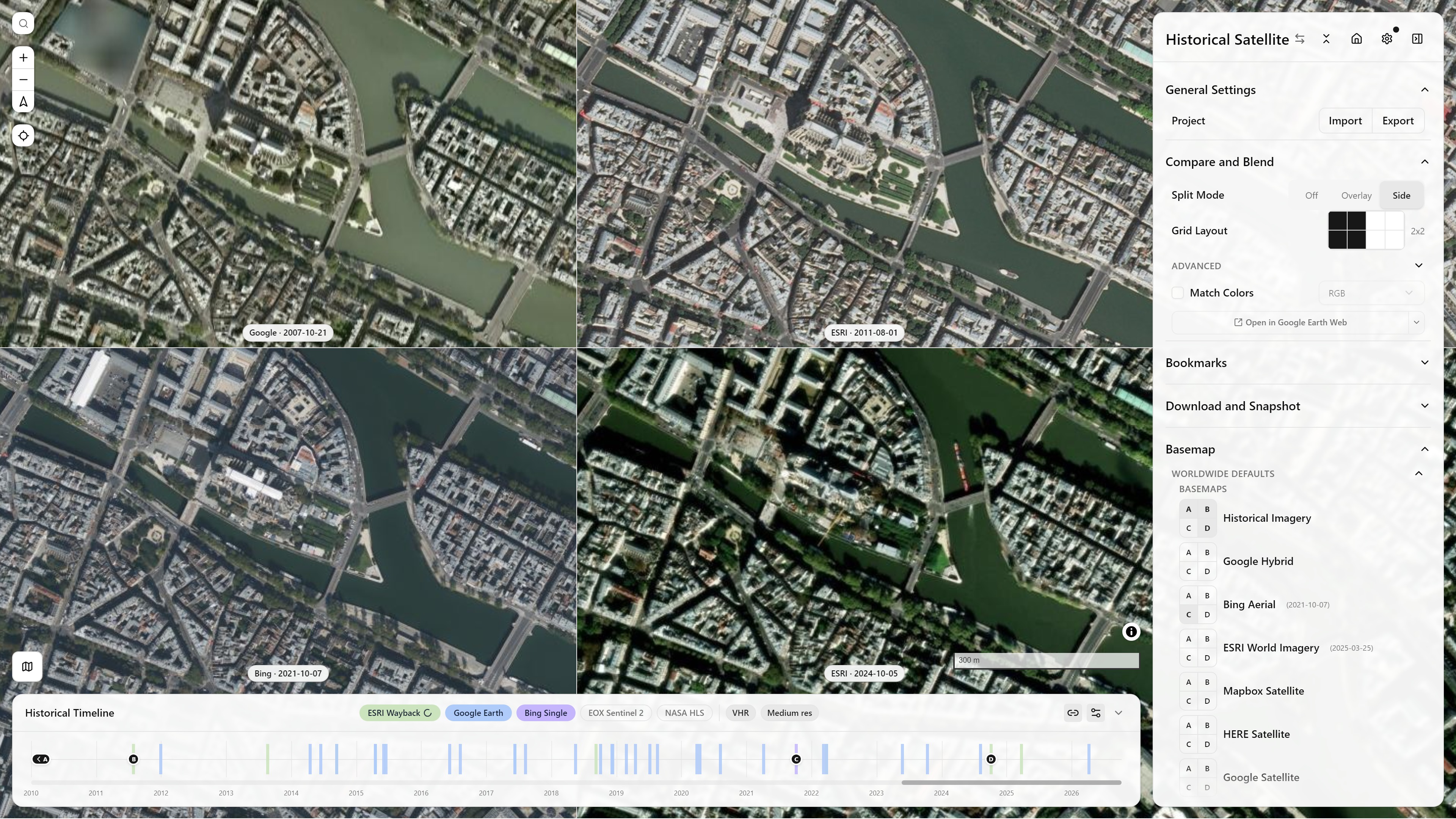Toggle the VHR filter chip
1456x819 pixels.
(741, 713)
